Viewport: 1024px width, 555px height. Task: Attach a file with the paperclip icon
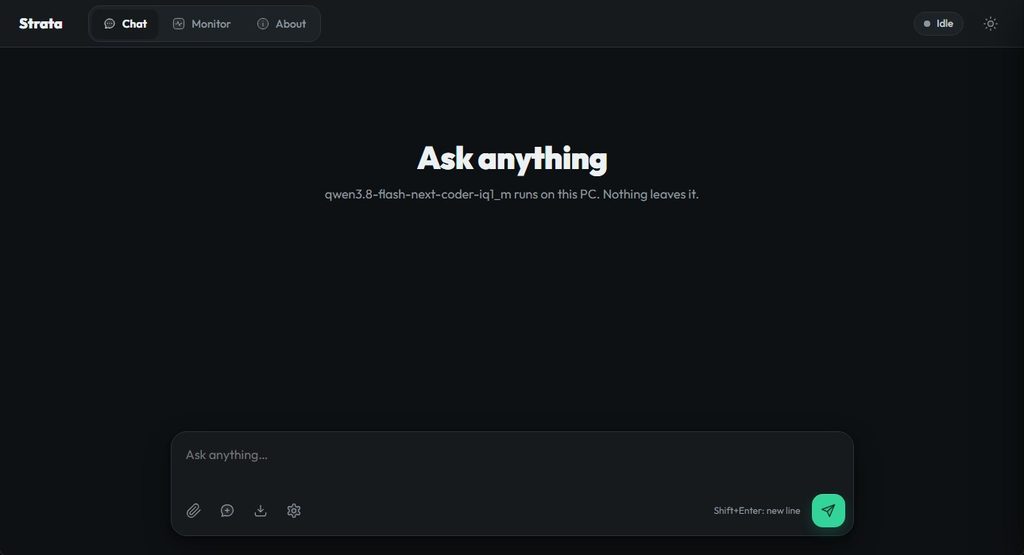click(193, 511)
